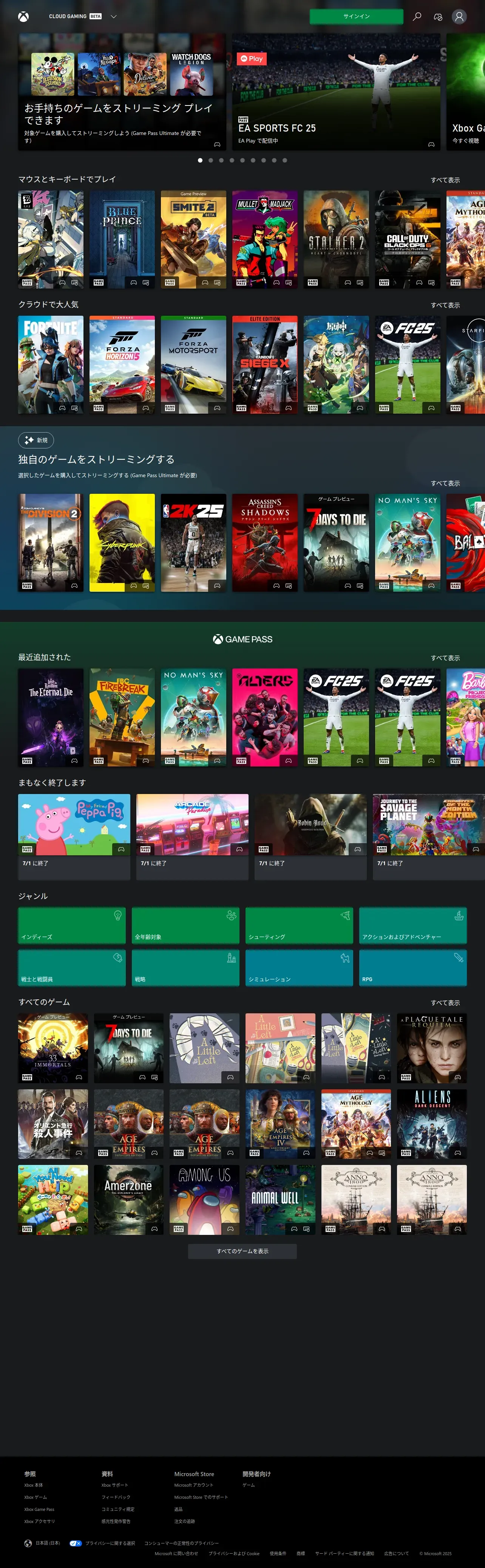Open the Assassin's Creed Shadows tile
The height and width of the screenshot is (1568, 485).
[265, 542]
